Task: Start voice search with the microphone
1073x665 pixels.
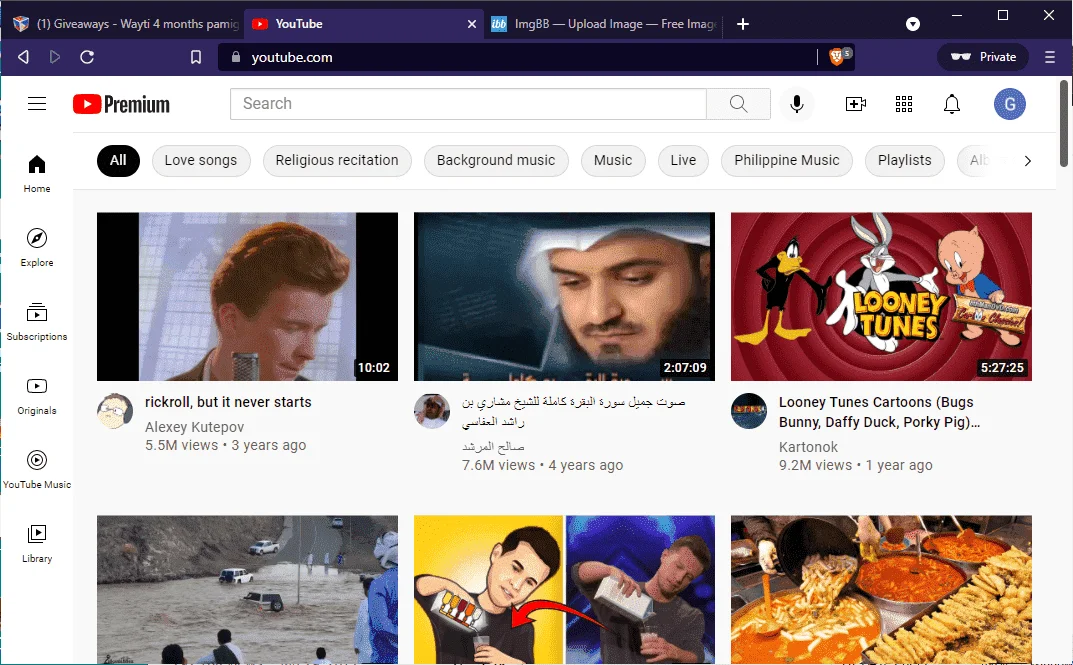Action: point(797,104)
